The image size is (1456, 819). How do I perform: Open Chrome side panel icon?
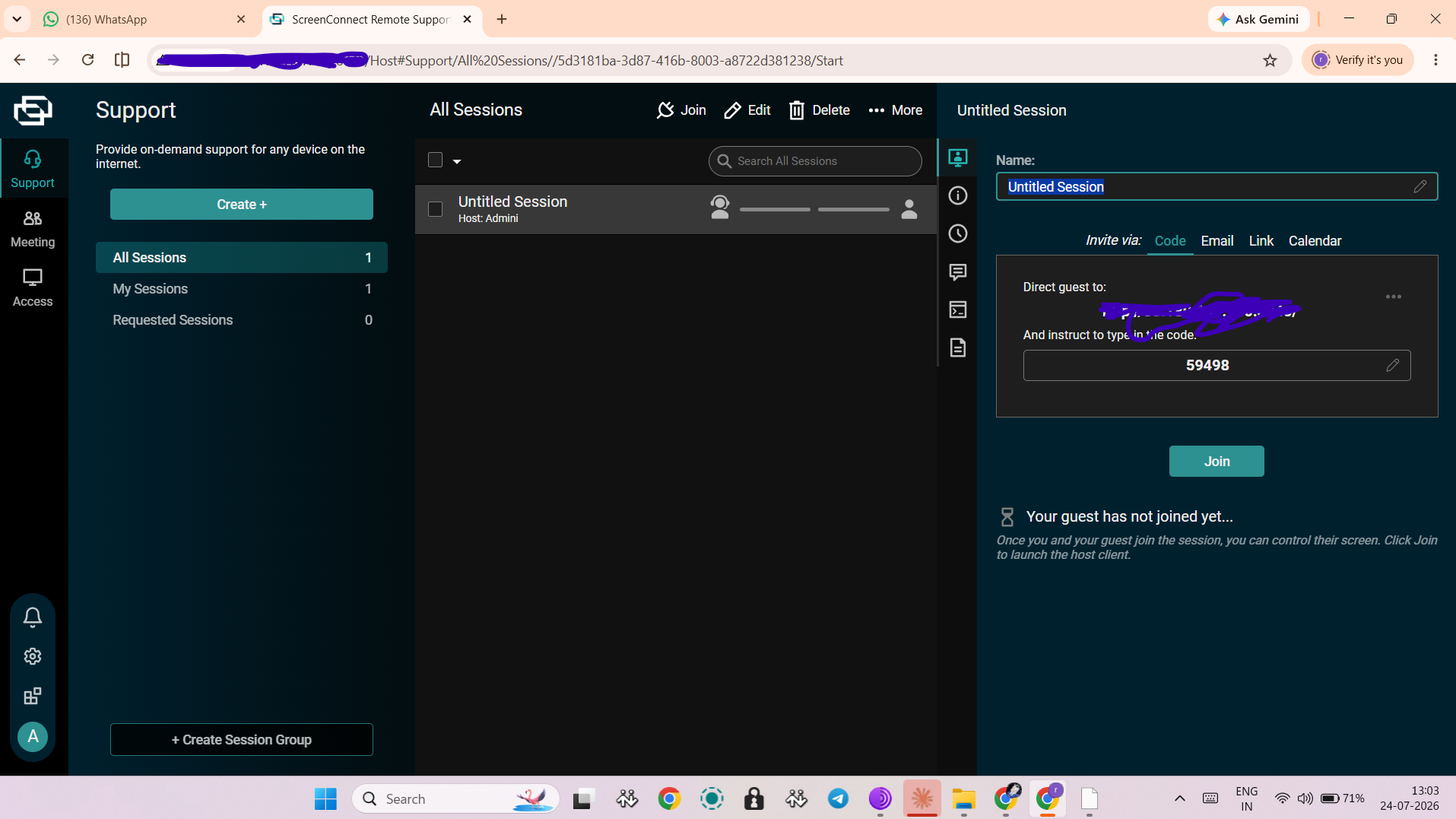(x=122, y=60)
